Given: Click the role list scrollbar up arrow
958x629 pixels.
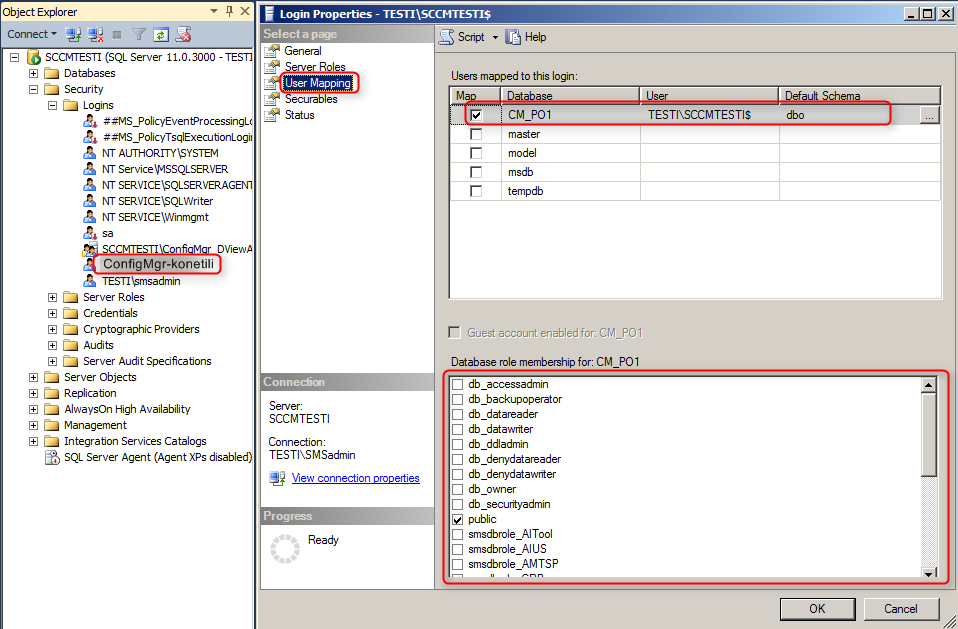Looking at the screenshot, I should (929, 385).
